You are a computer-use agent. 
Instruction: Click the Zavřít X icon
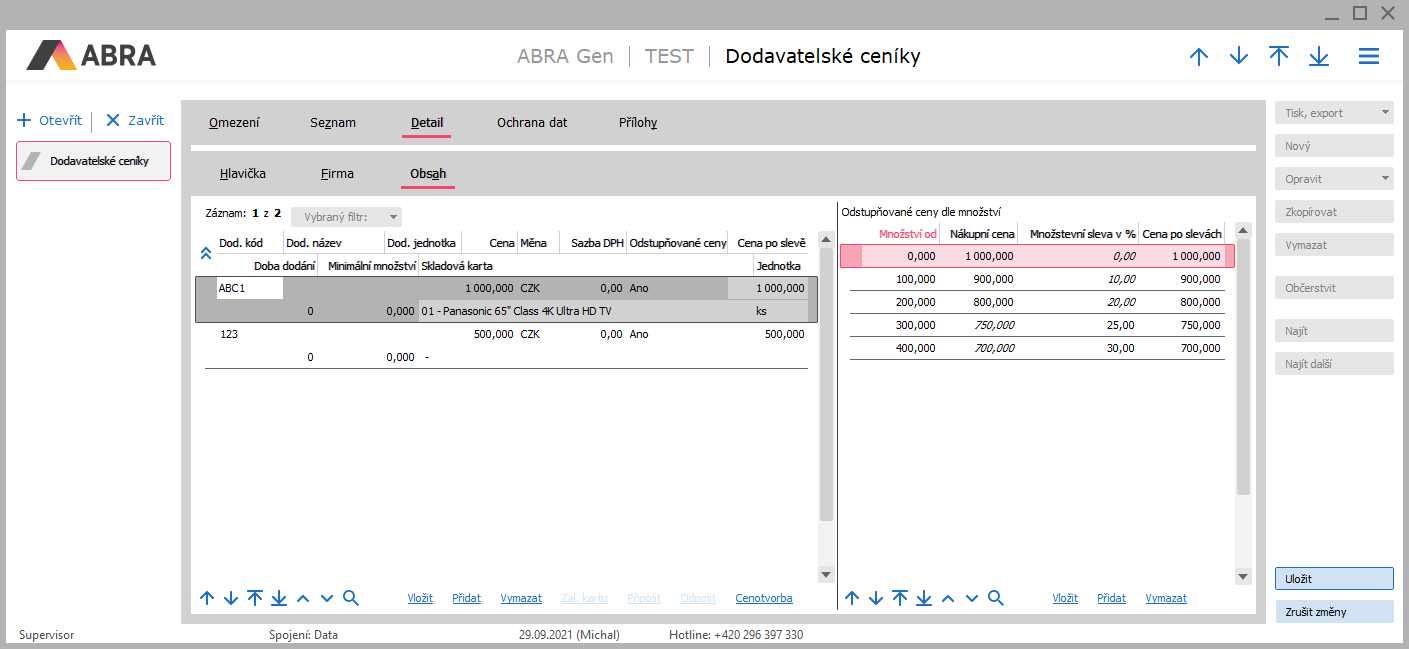tap(113, 121)
